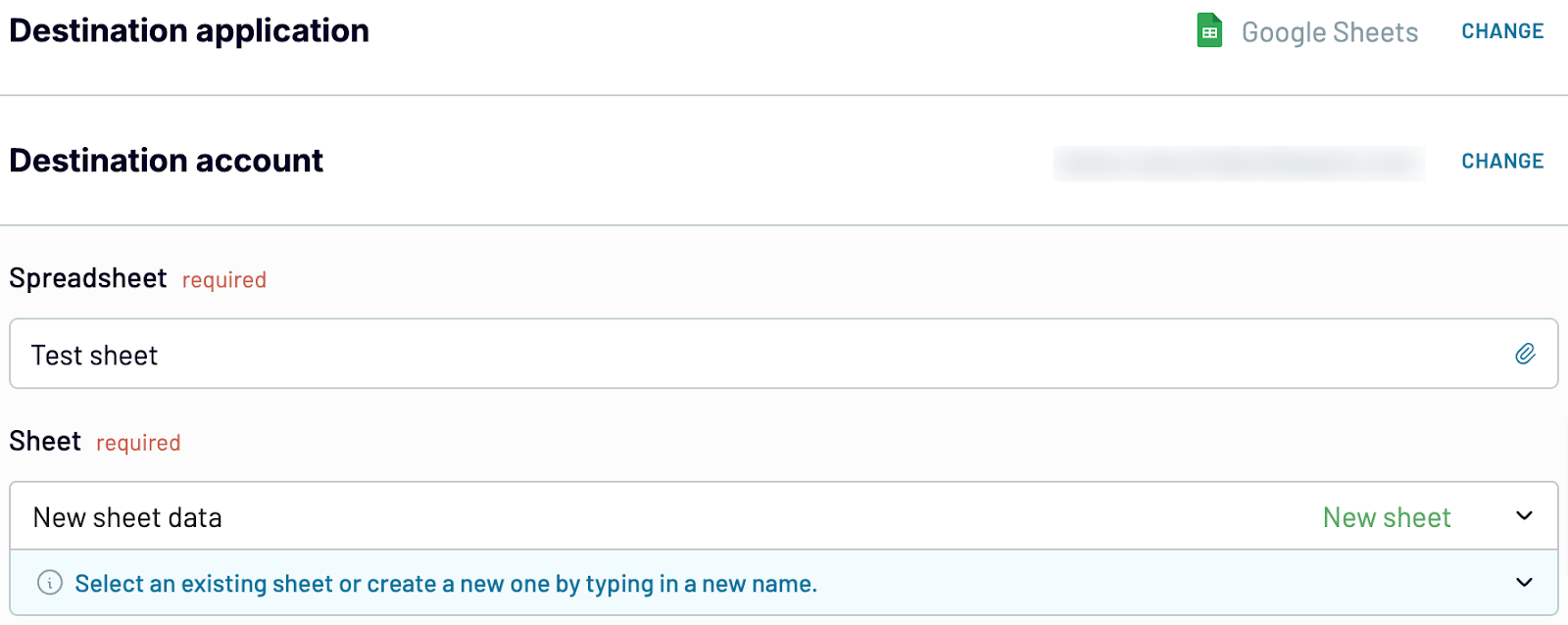1568x625 pixels.
Task: Click the Google Sheets application name
Action: coord(1330,32)
